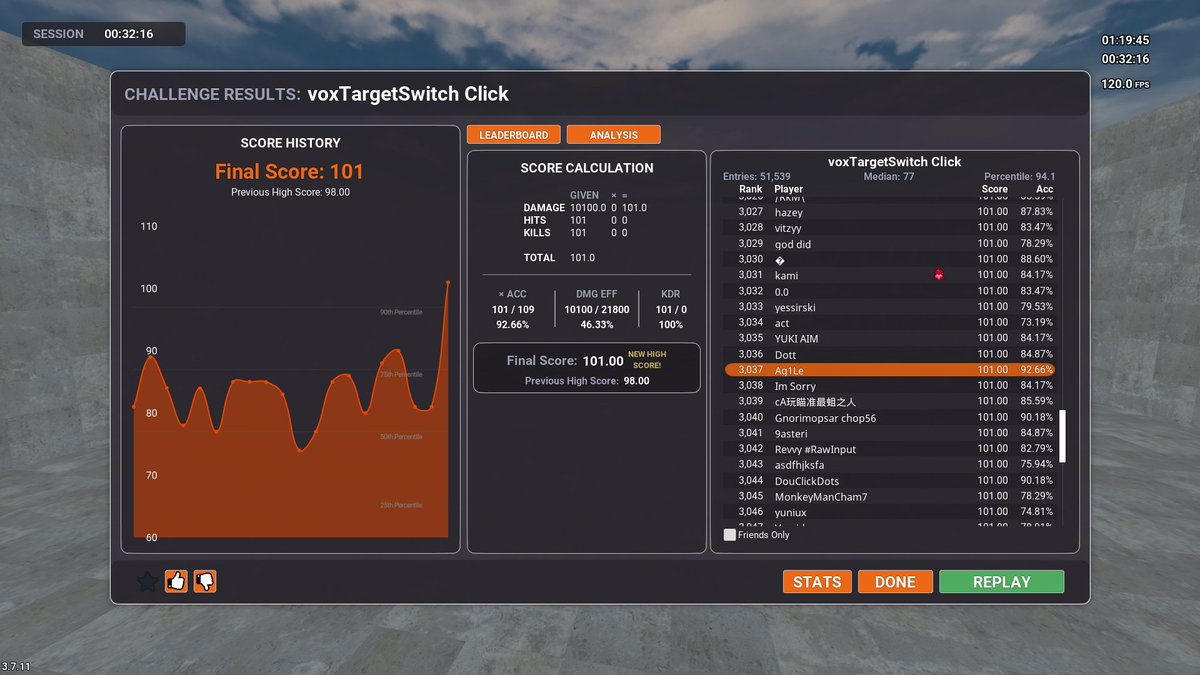Click the challenge title 'voxTargetSwitch Click' in the header
Viewport: 1200px width, 675px height.
tap(408, 94)
